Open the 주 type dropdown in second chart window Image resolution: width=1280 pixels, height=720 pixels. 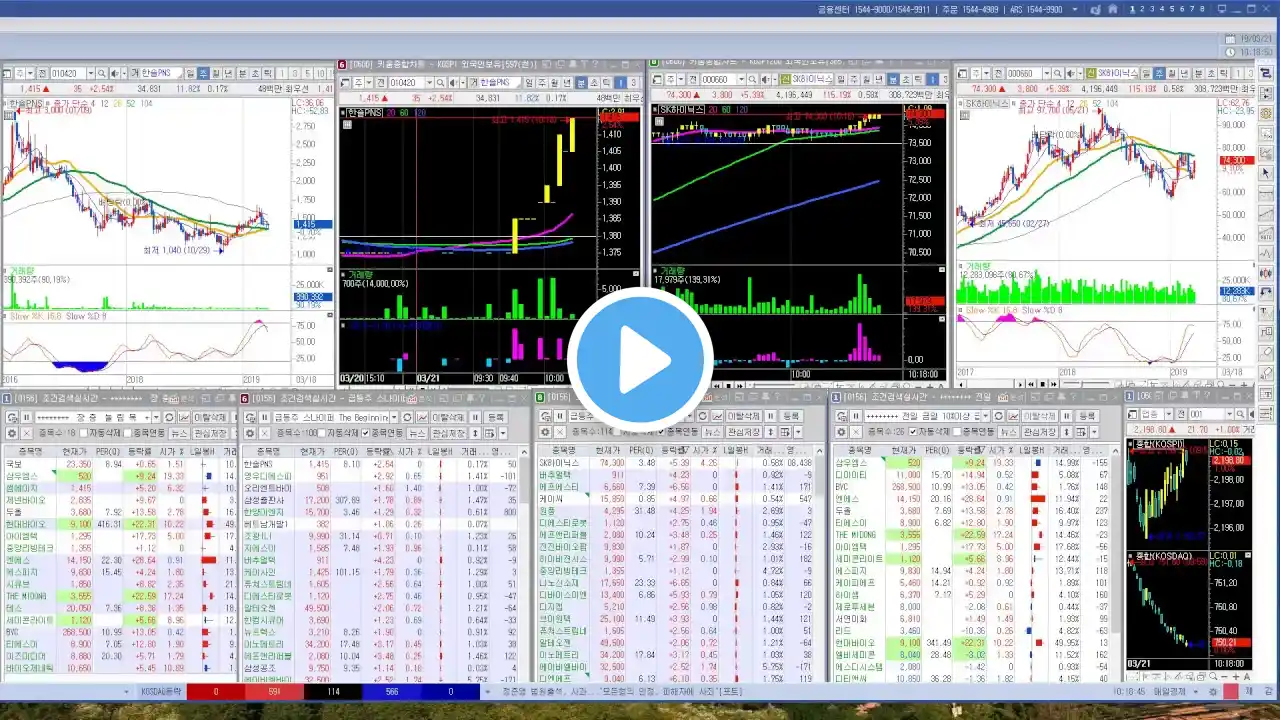pos(369,83)
